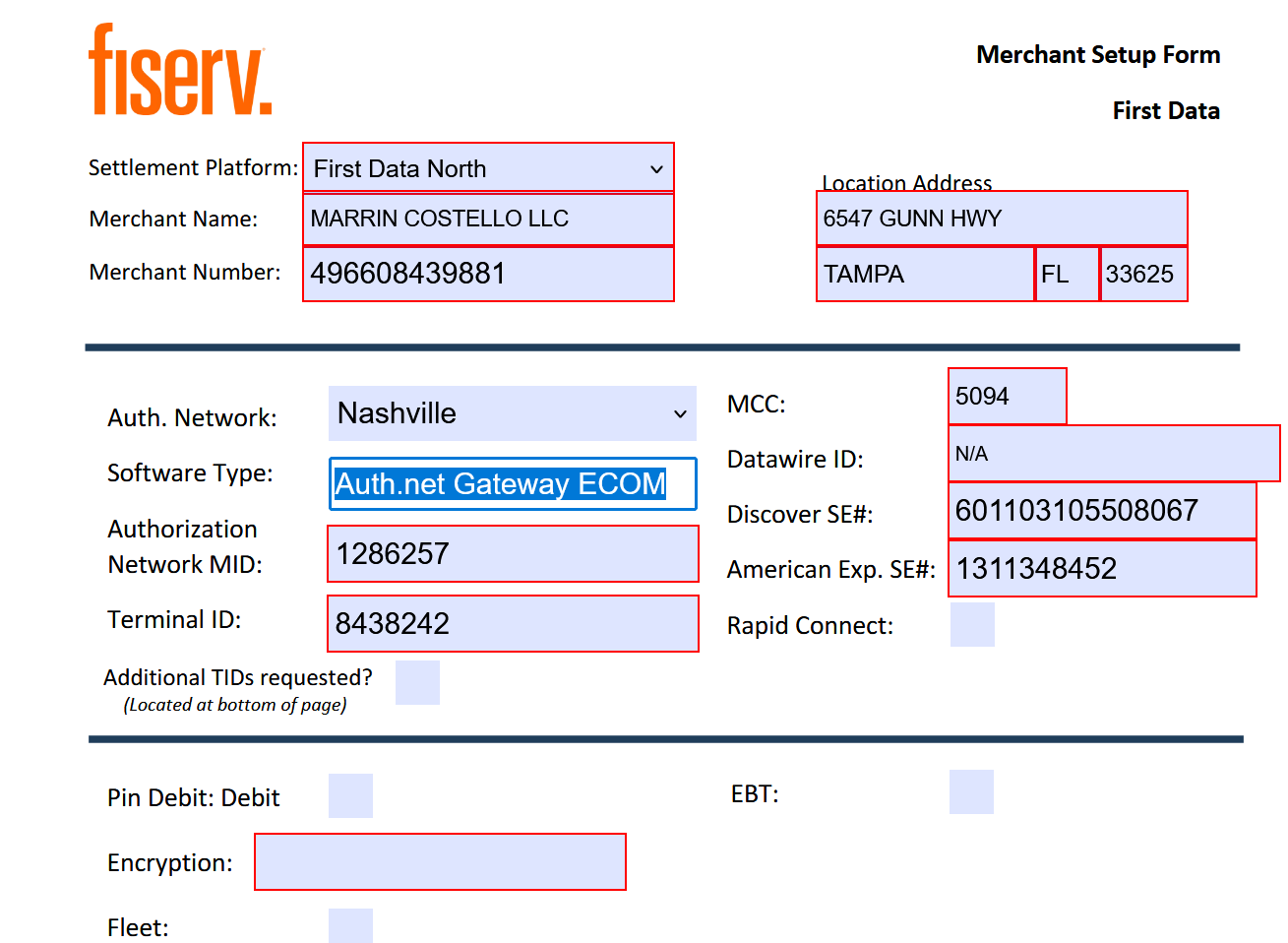Click the empty Encryption field
The image size is (1288, 943).
440,862
